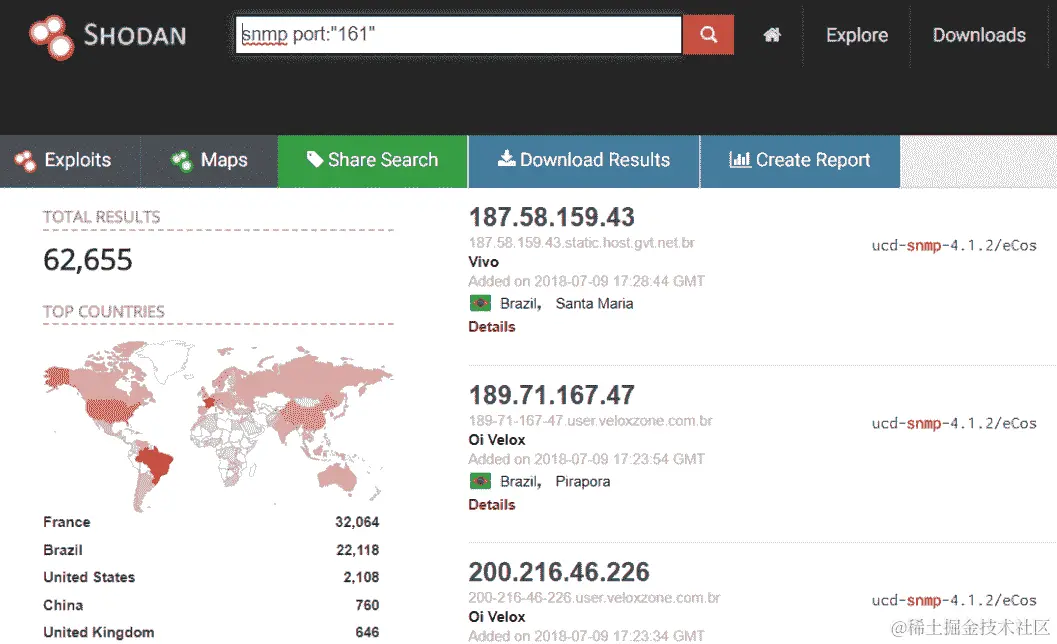Click ucd-snmp banner for 187.58.159.43
This screenshot has width=1057, height=644.
coord(954,245)
